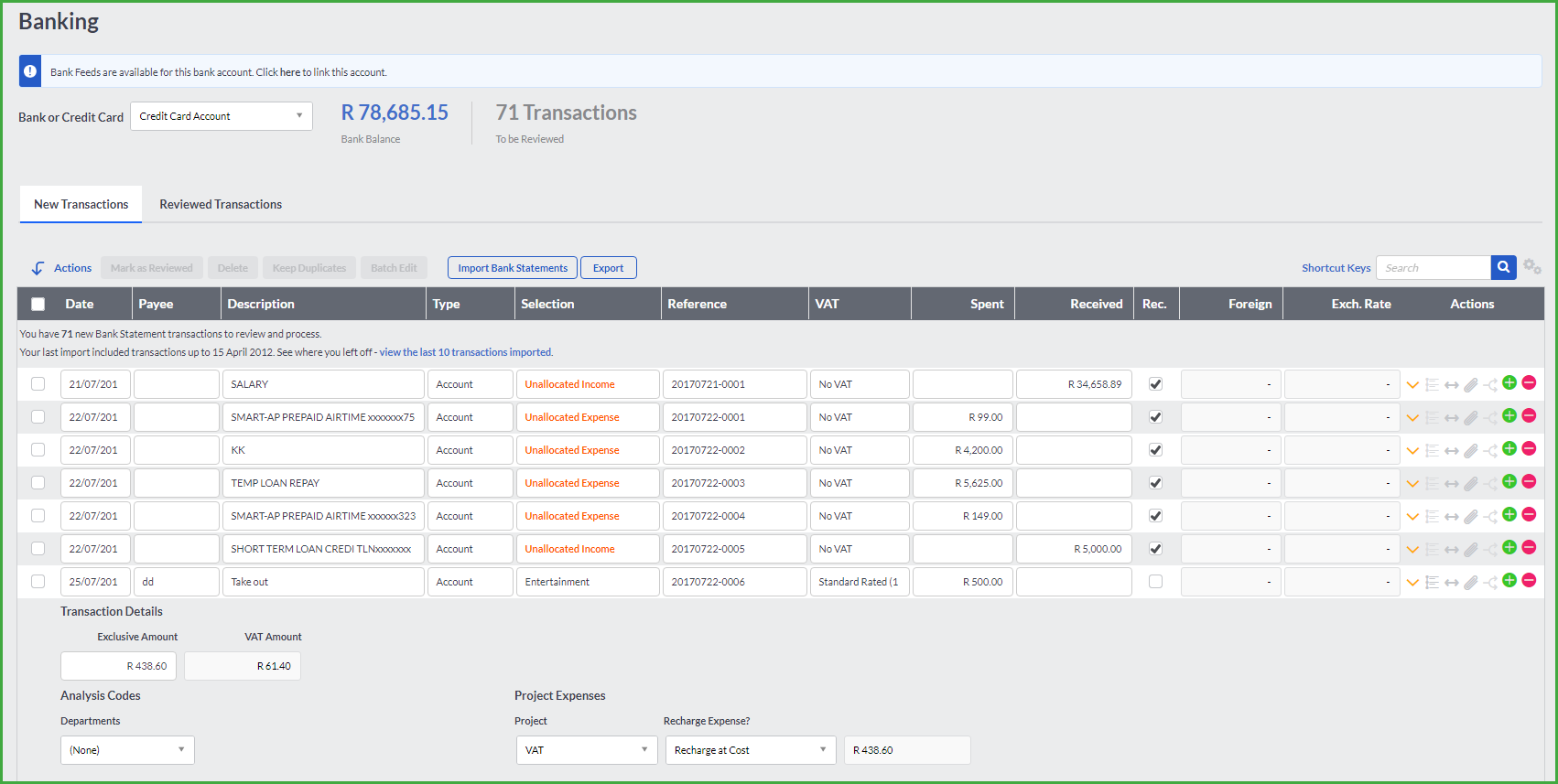Open the Actions menu link
This screenshot has height=784, width=1558.
tap(72, 268)
